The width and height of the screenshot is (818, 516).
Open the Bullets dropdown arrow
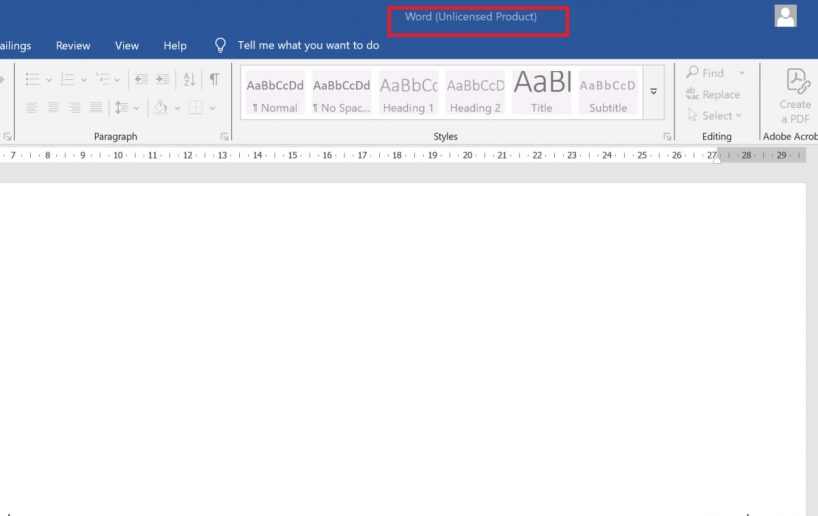pyautogui.click(x=49, y=80)
